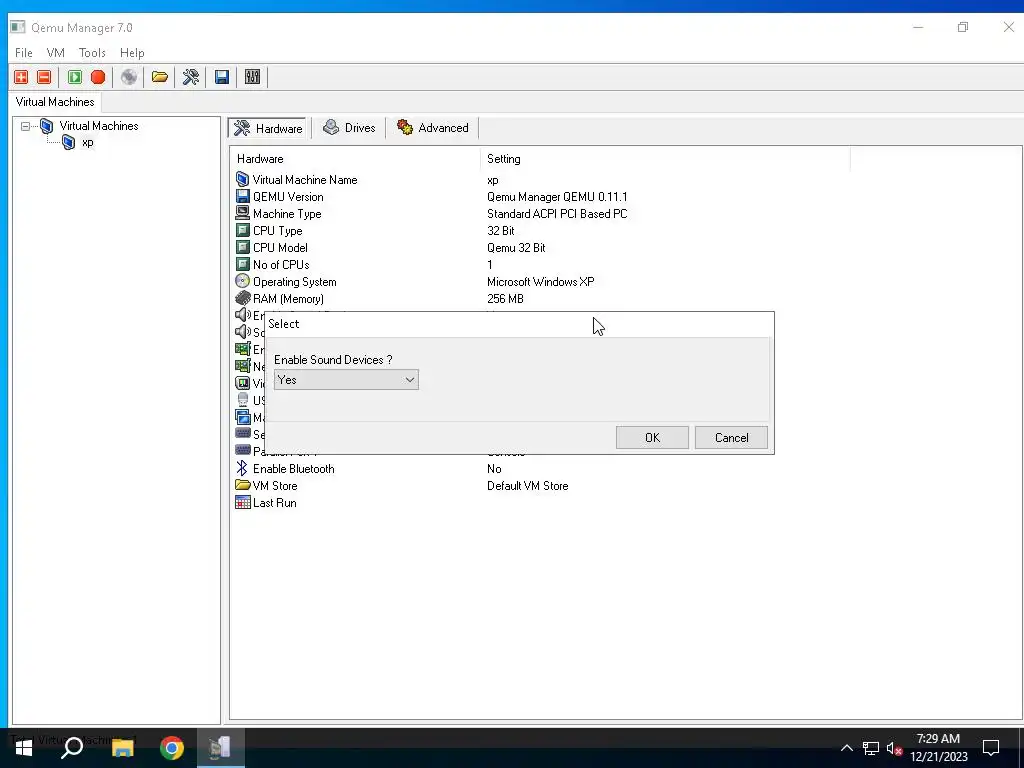Start the VM with green play icon

click(75, 77)
